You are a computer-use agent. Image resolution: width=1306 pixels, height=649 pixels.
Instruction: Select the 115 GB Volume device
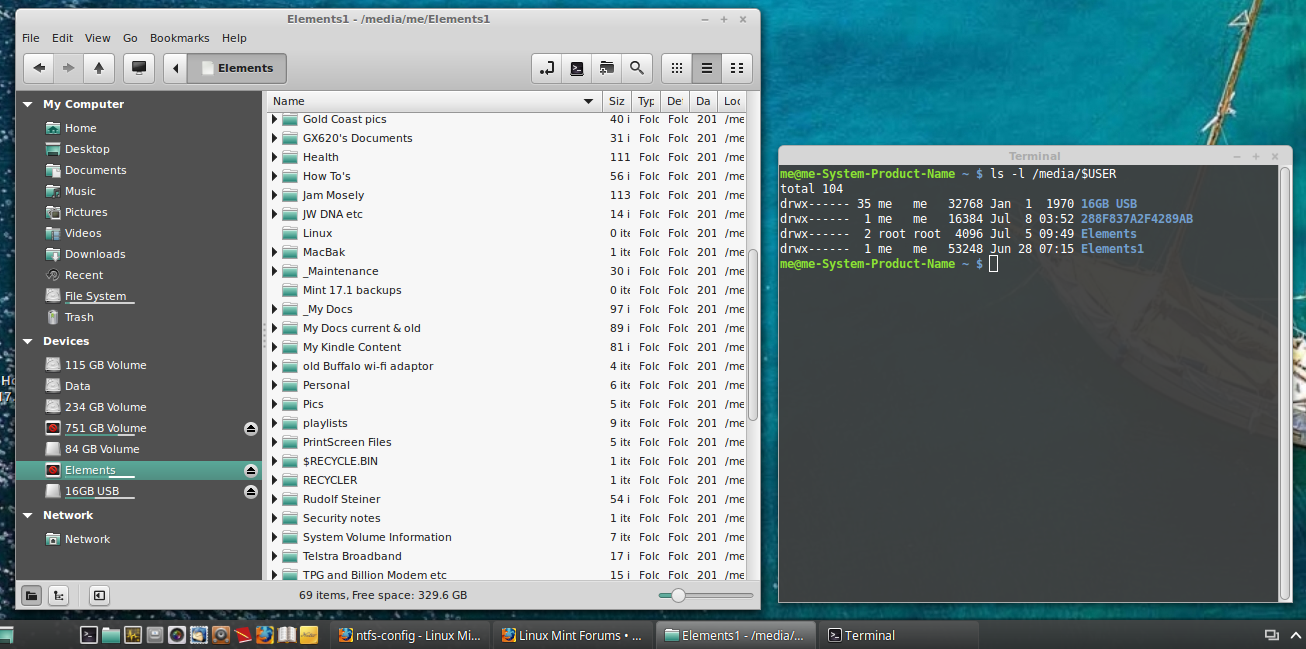pyautogui.click(x=105, y=365)
